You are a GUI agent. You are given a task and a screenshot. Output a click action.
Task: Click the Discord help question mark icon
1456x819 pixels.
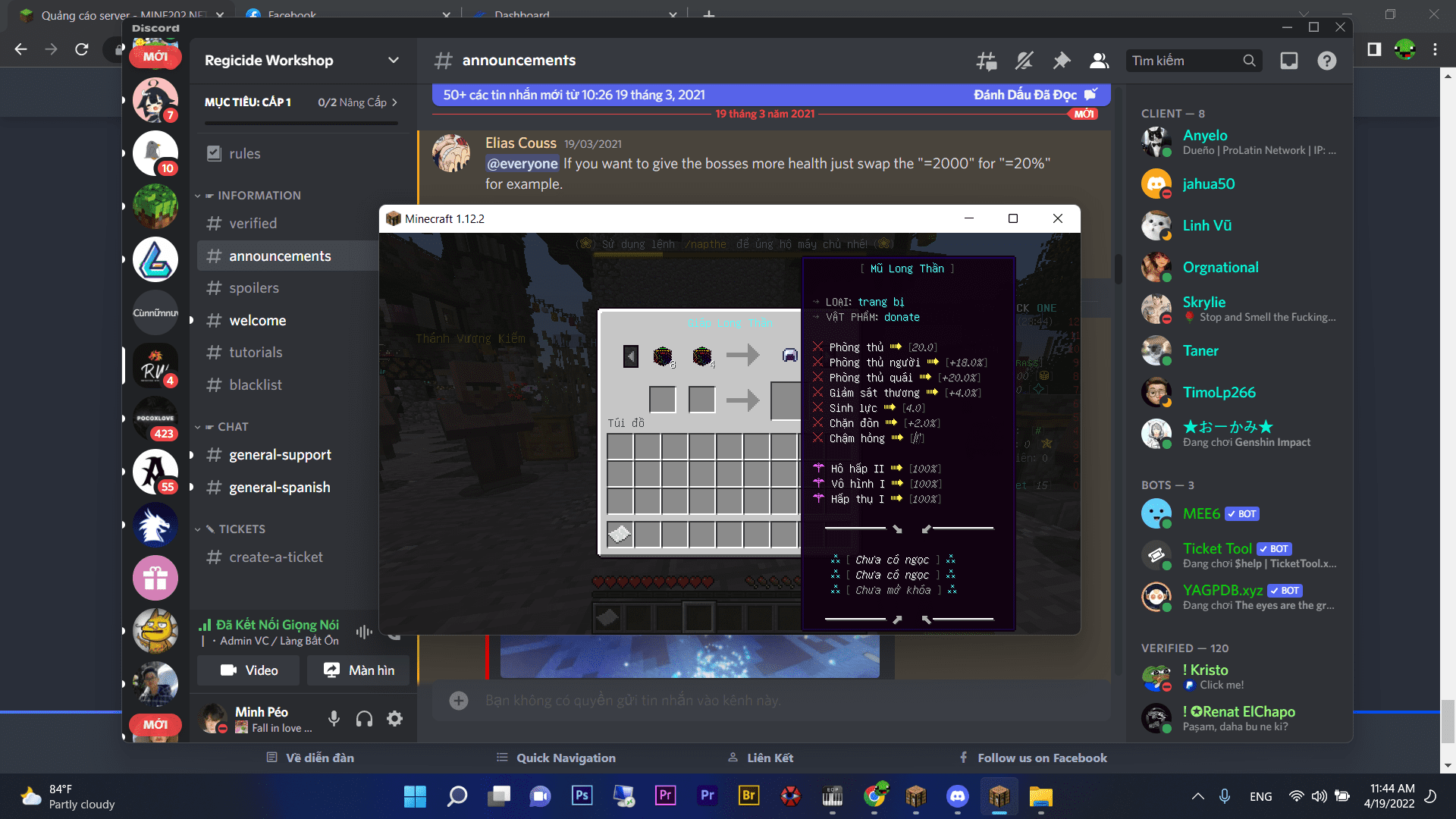1326,61
